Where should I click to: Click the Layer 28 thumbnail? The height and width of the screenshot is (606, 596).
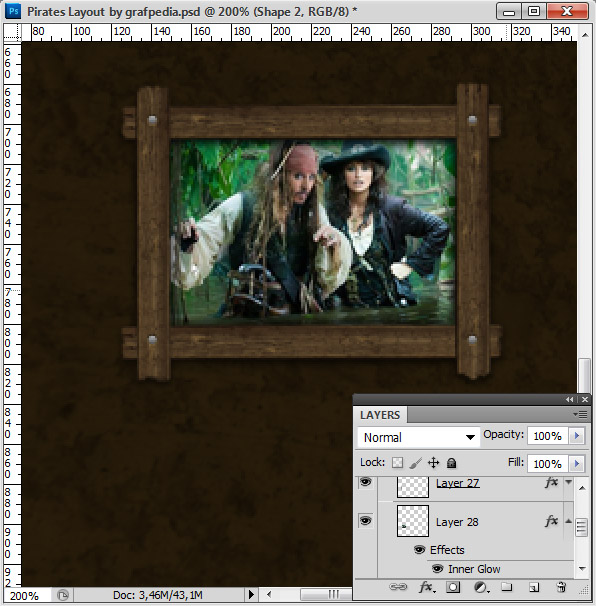[413, 521]
